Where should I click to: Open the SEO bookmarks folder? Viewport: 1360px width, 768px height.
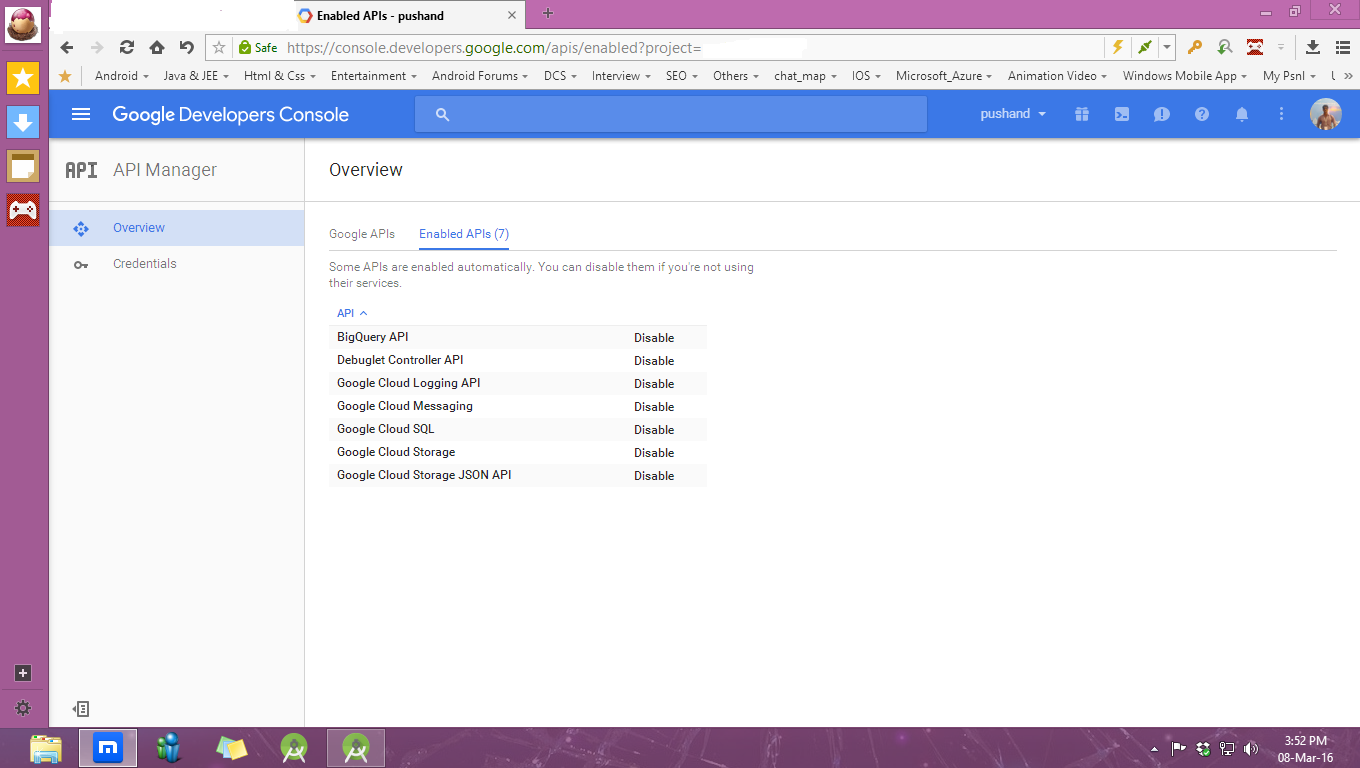click(682, 76)
